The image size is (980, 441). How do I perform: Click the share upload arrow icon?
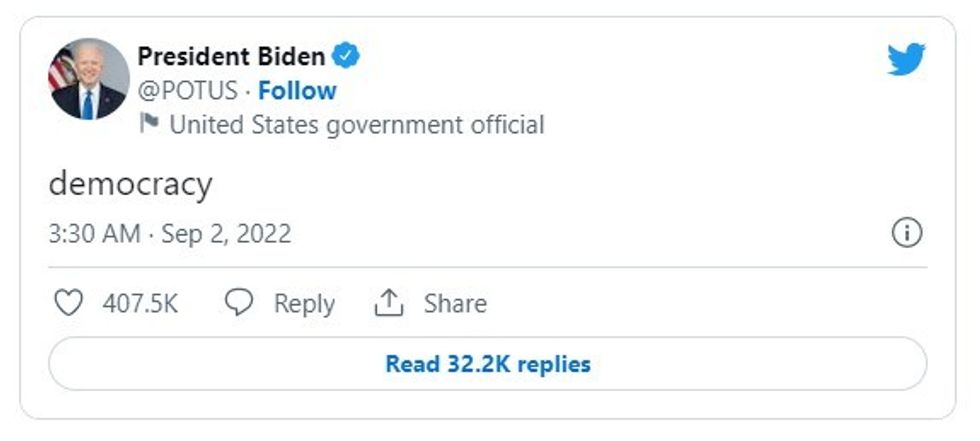pos(388,303)
